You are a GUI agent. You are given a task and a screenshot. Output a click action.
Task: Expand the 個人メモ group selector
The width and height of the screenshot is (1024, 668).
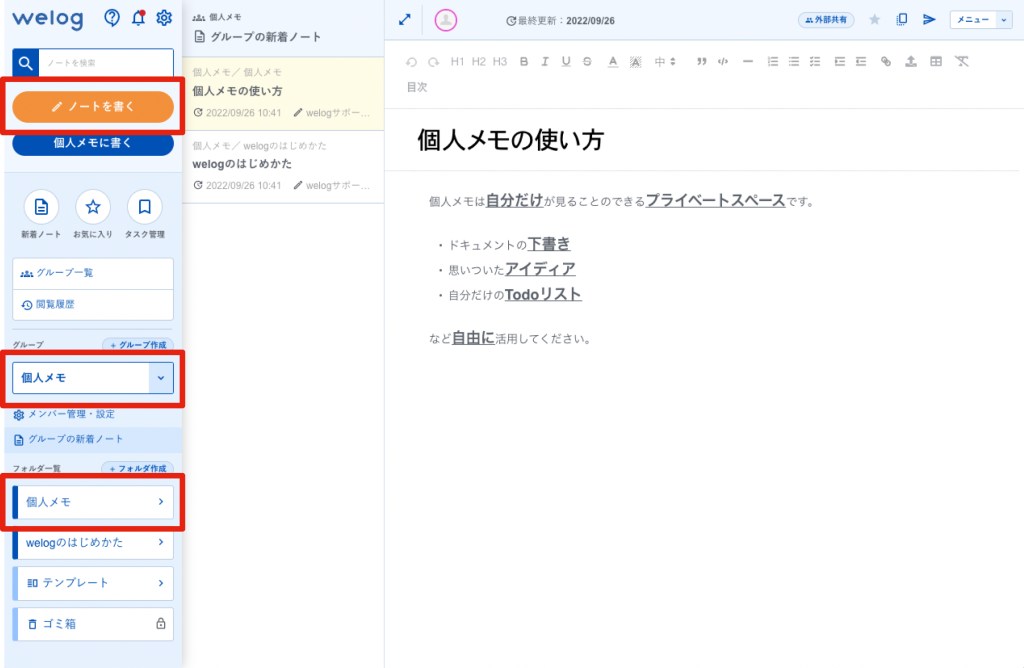click(x=160, y=378)
